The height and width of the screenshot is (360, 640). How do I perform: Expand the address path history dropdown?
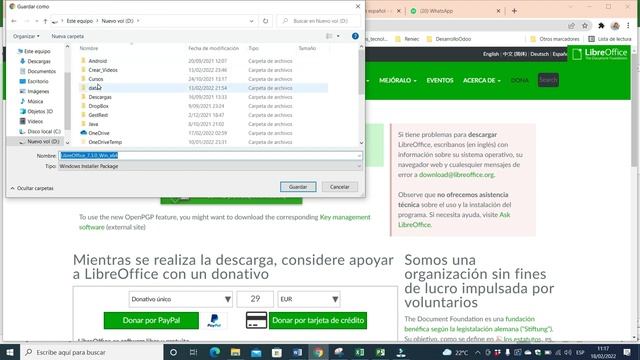coord(251,21)
